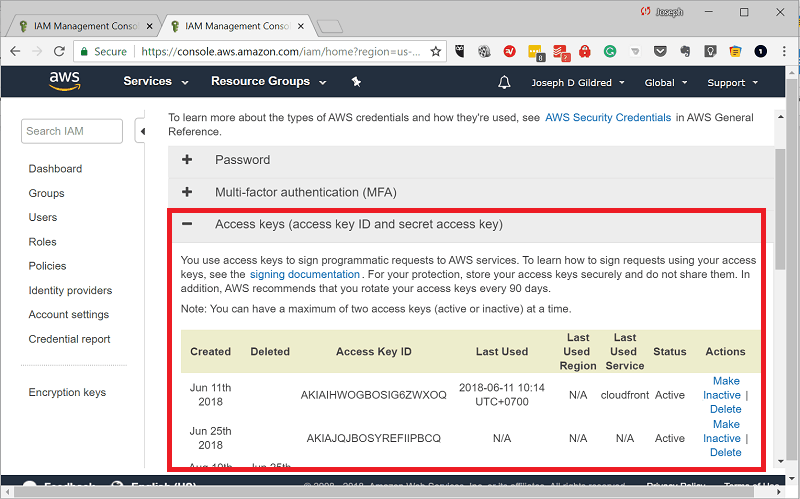Open the ExpressVPN extension icon
Viewport: 800px width, 499px height.
click(x=509, y=51)
